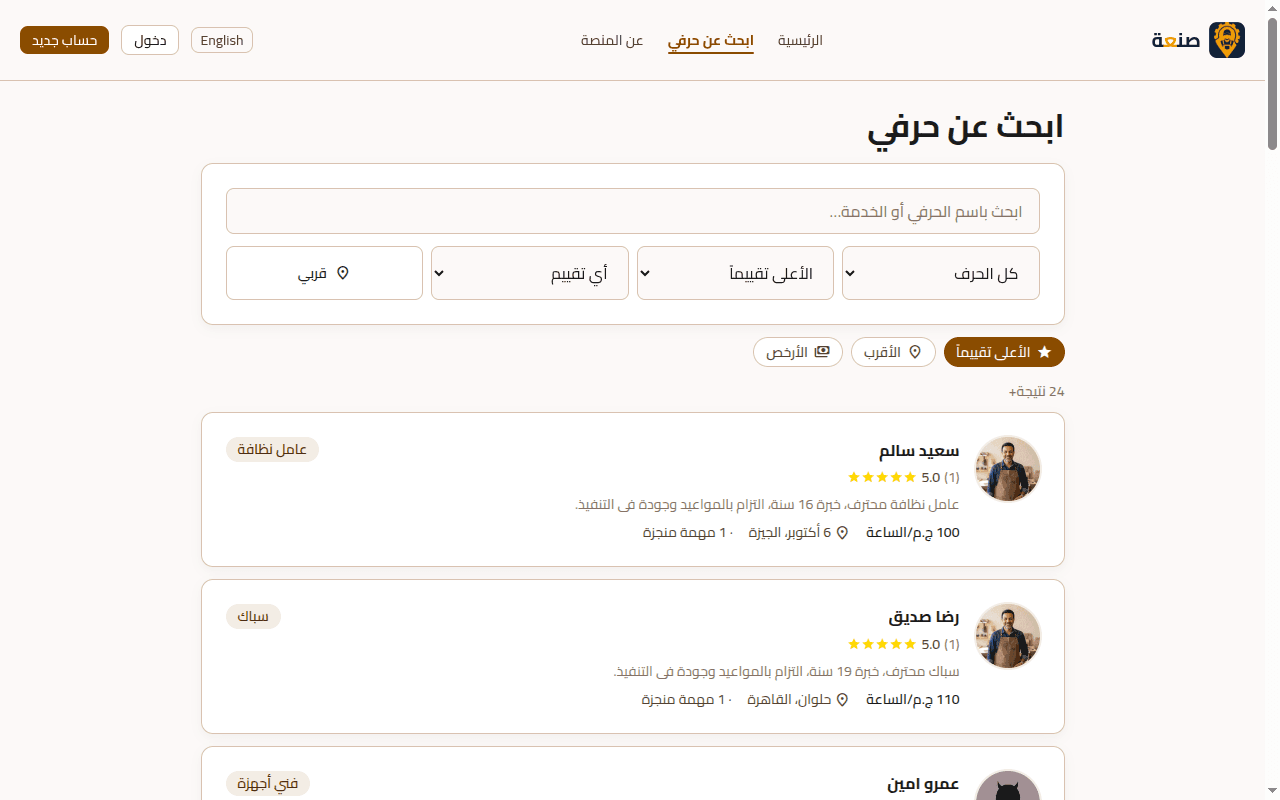1280x800 pixels.
Task: Click the star rating of رضا صديق
Action: [x=882, y=644]
